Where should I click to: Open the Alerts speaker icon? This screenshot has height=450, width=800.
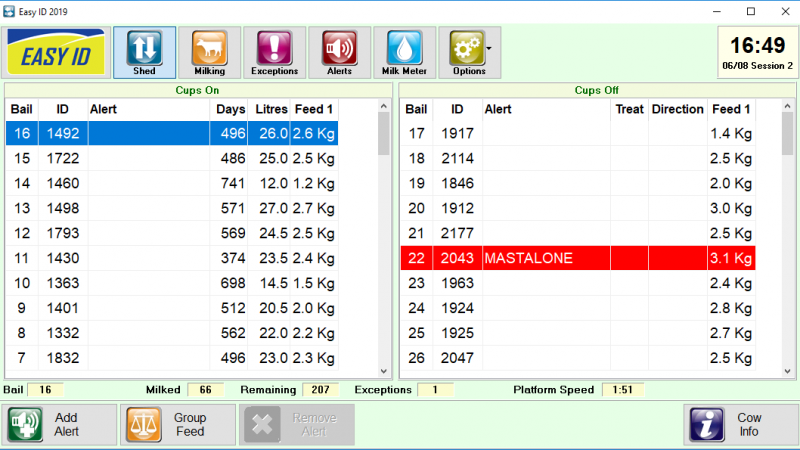(339, 52)
